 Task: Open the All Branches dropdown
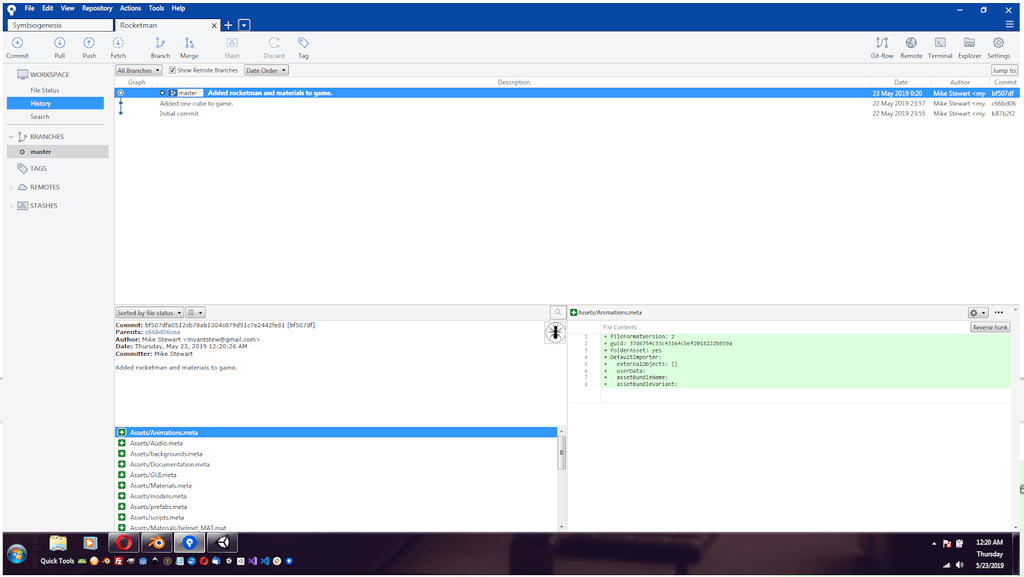139,70
